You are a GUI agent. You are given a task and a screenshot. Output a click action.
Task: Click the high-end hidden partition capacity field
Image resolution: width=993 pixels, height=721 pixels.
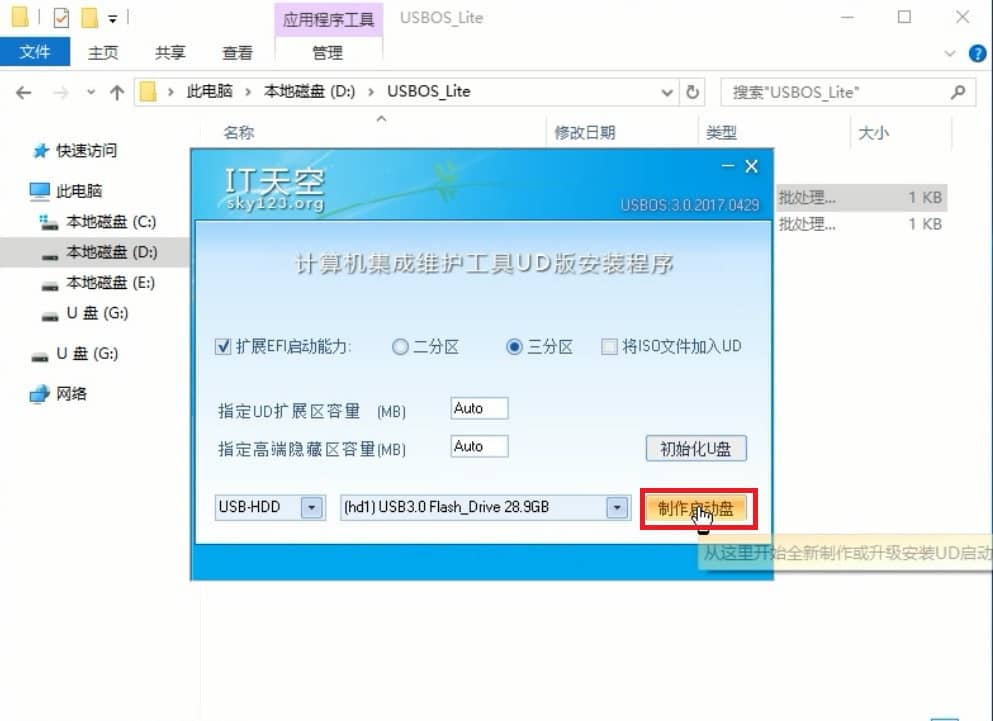point(479,446)
